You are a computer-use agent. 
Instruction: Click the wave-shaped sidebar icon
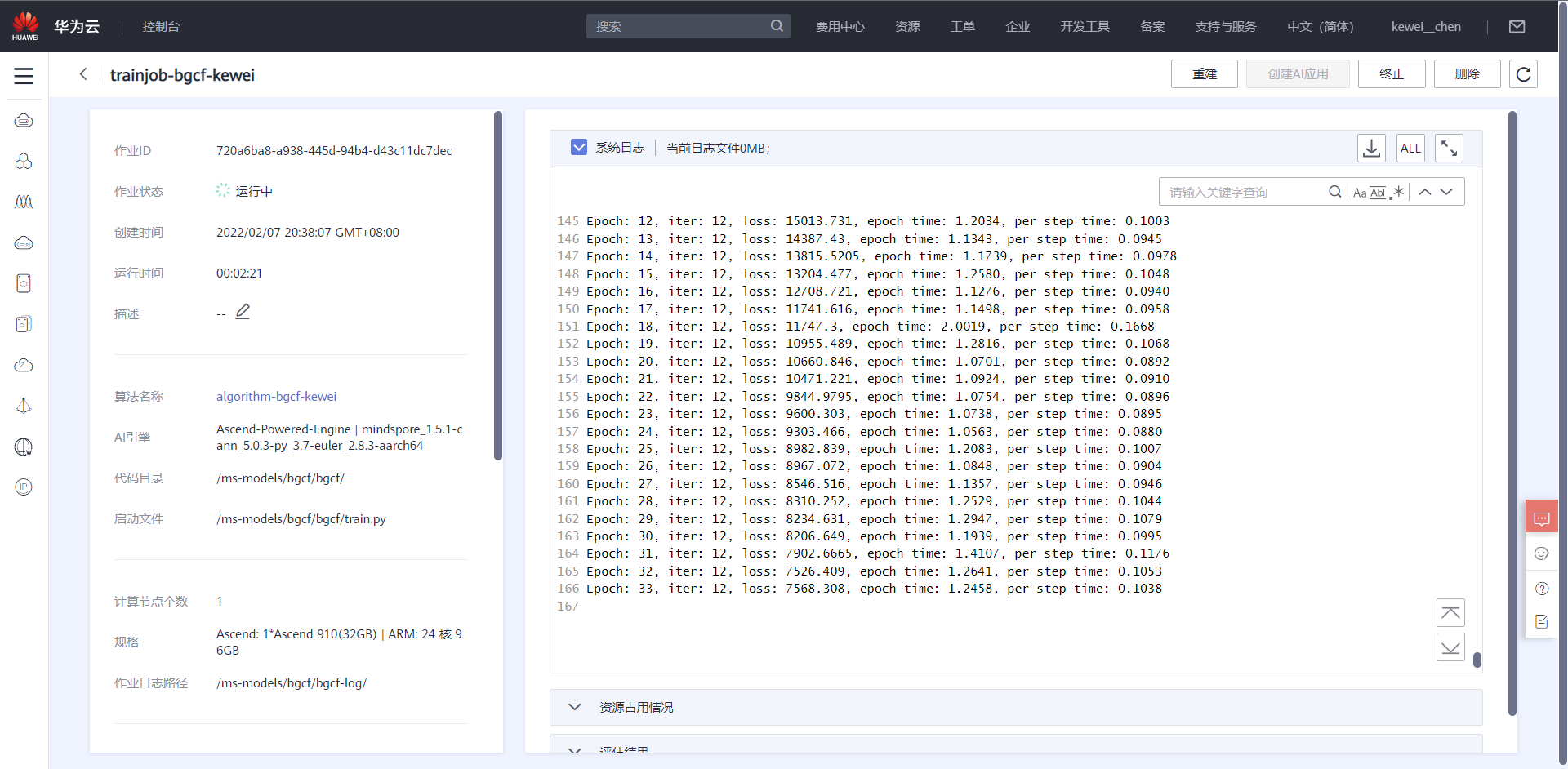coord(24,202)
